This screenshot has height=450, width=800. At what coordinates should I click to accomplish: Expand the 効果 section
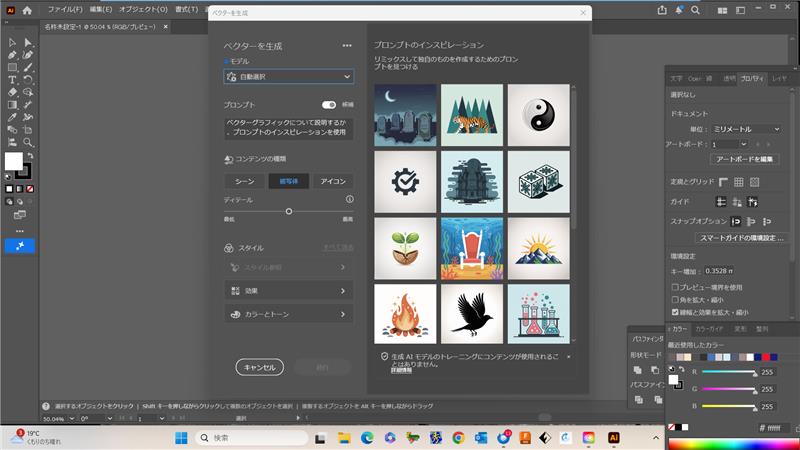pos(289,291)
